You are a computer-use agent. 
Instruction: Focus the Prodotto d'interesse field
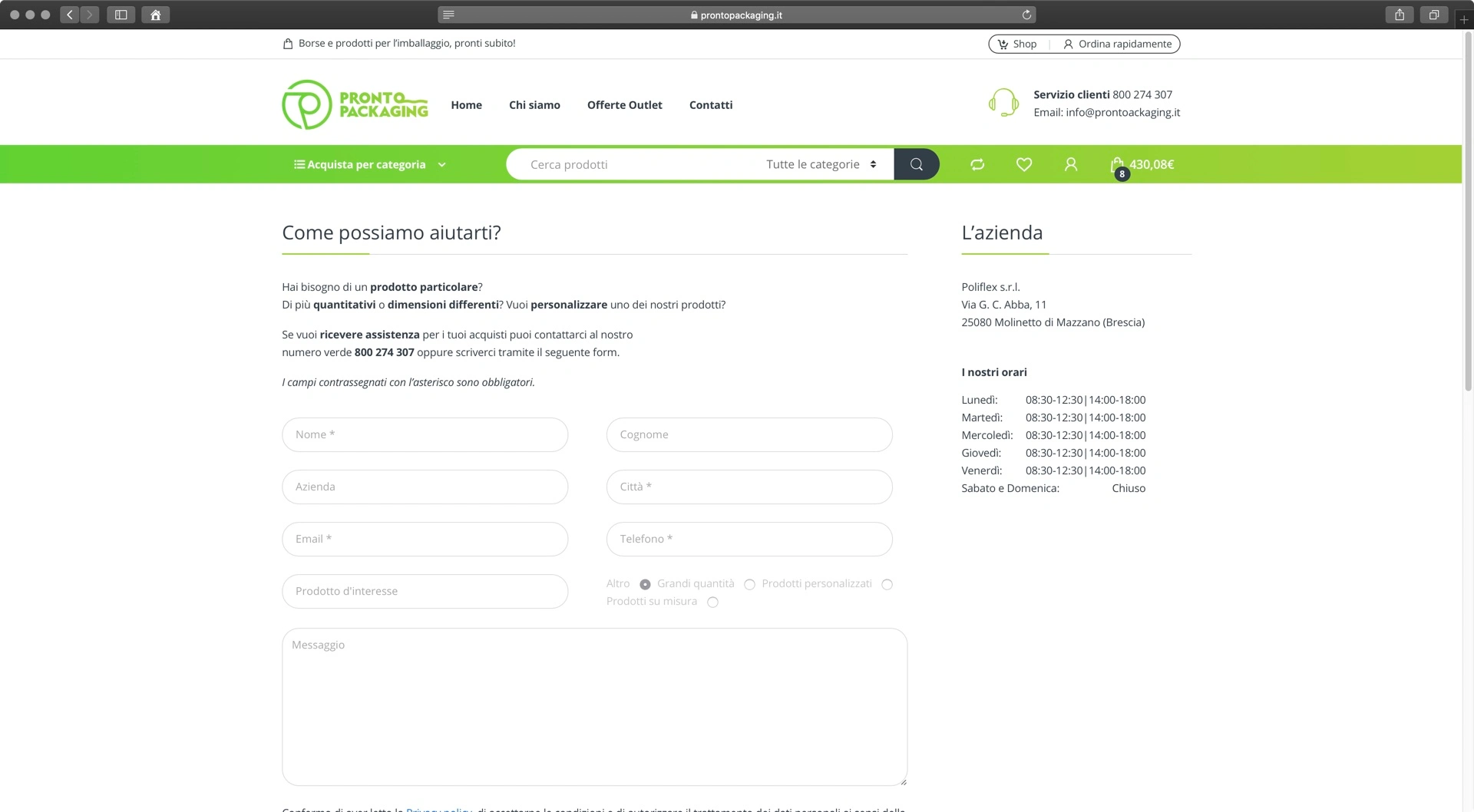[x=425, y=591]
